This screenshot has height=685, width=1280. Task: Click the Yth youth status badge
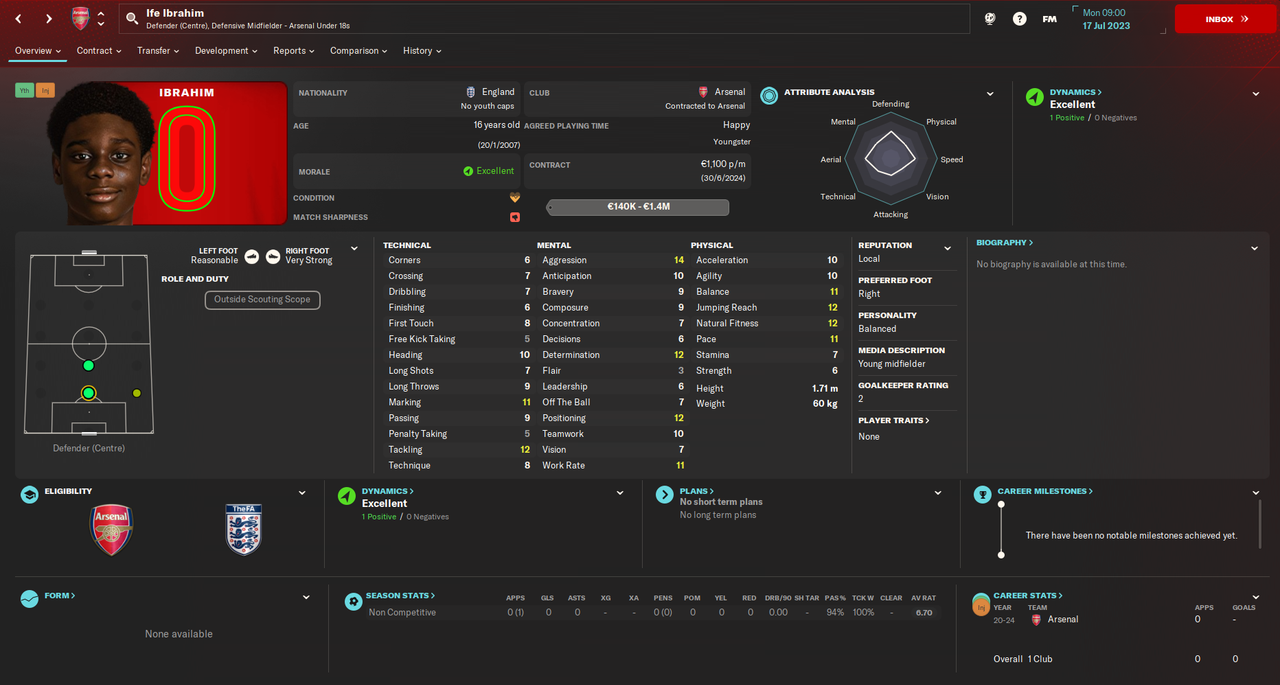[x=24, y=91]
